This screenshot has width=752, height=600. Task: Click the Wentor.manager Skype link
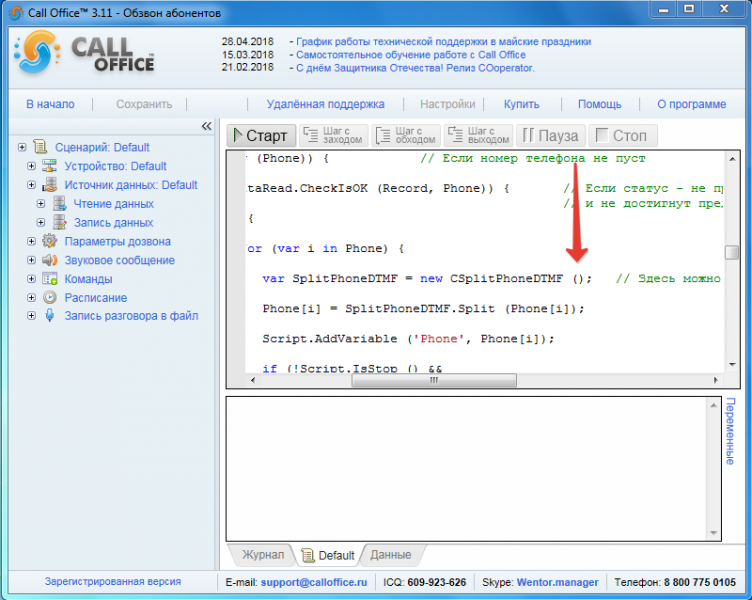point(557,582)
